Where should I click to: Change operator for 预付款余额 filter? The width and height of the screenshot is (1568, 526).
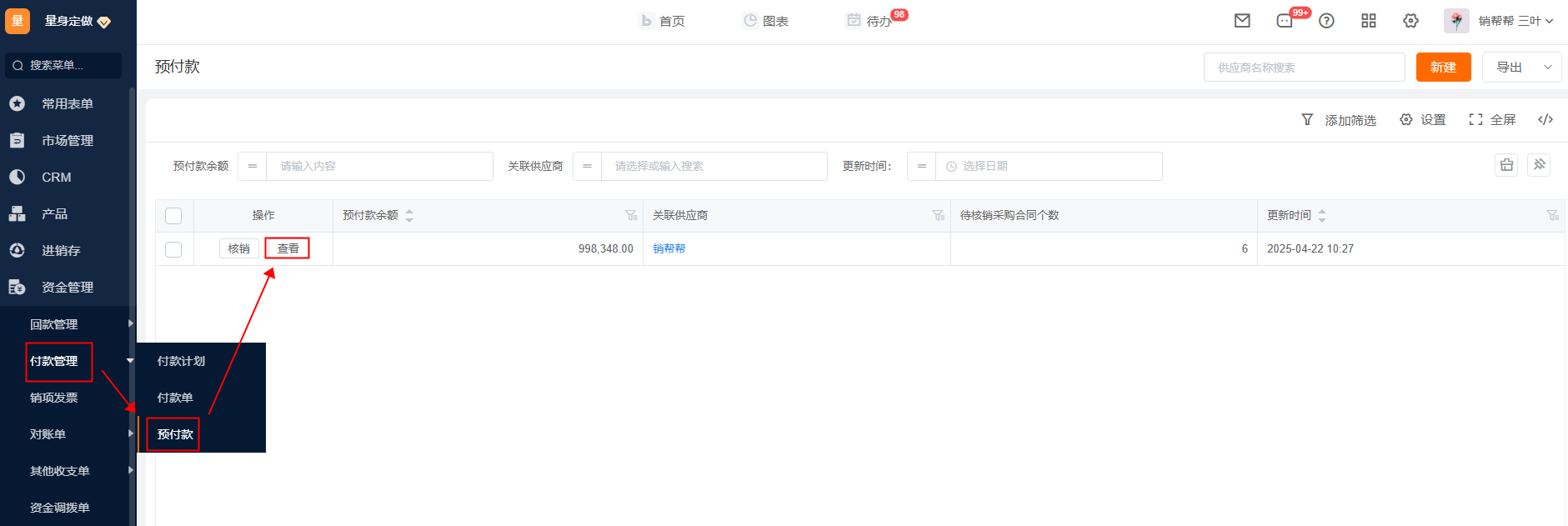click(x=253, y=166)
